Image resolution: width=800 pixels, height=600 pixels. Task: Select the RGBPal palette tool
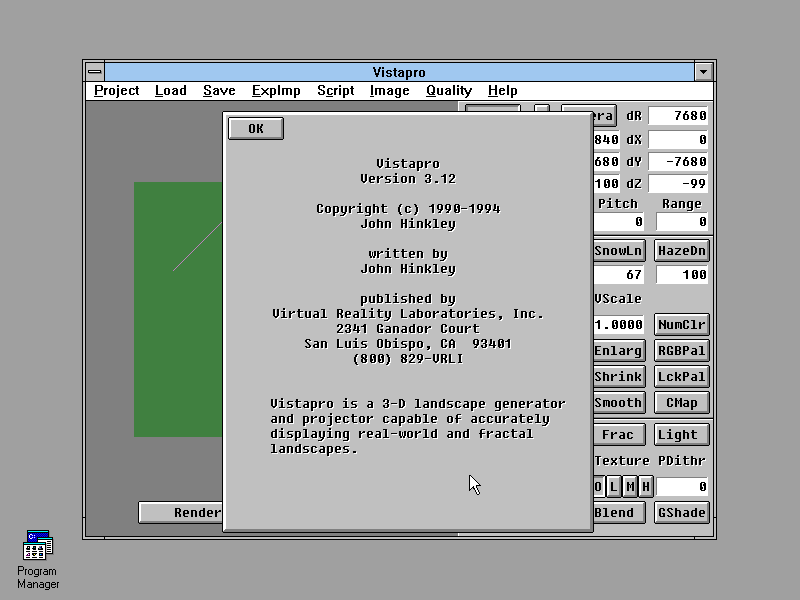coord(681,350)
